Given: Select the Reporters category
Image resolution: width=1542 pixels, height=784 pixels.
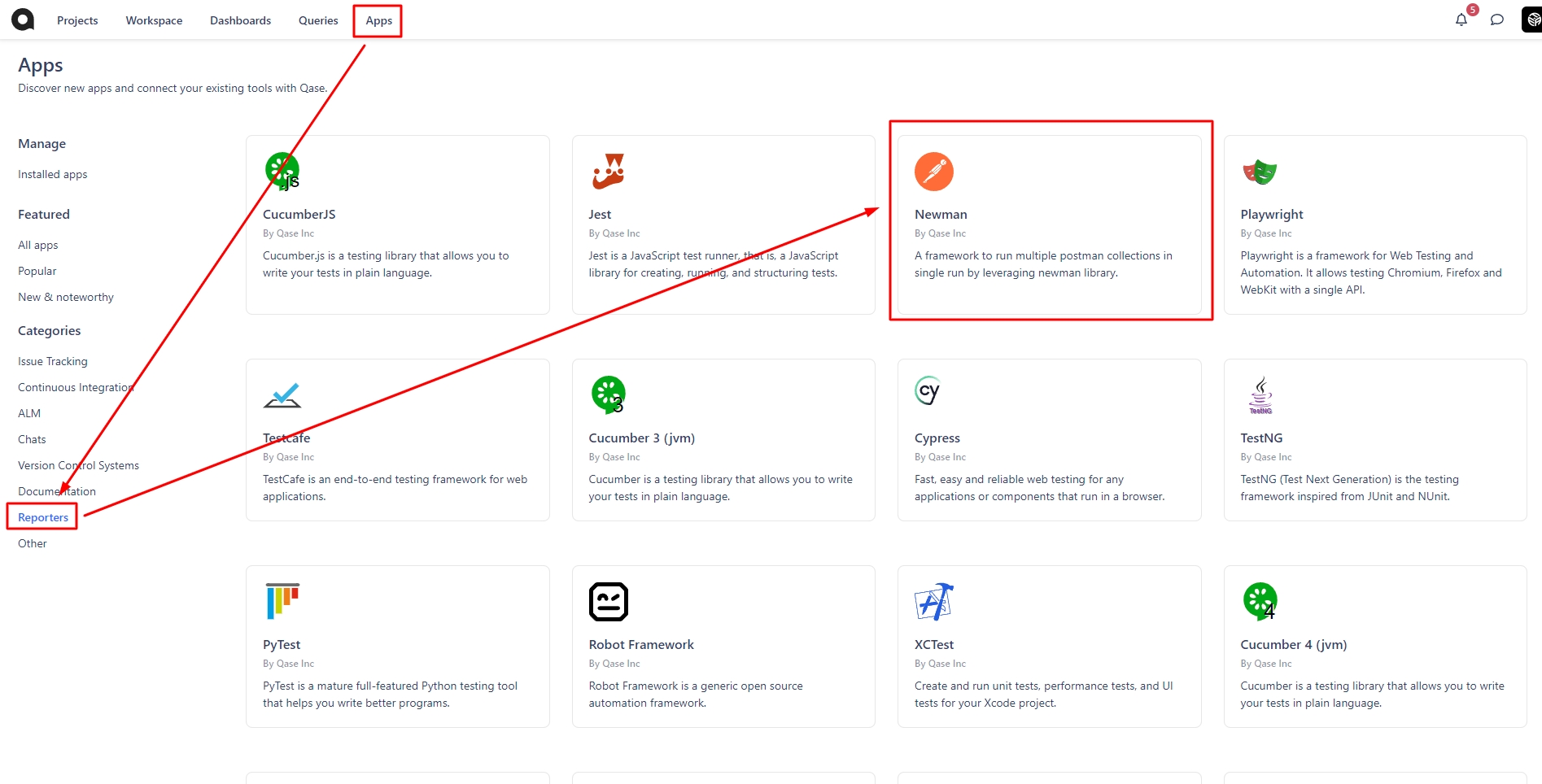Looking at the screenshot, I should pos(43,517).
